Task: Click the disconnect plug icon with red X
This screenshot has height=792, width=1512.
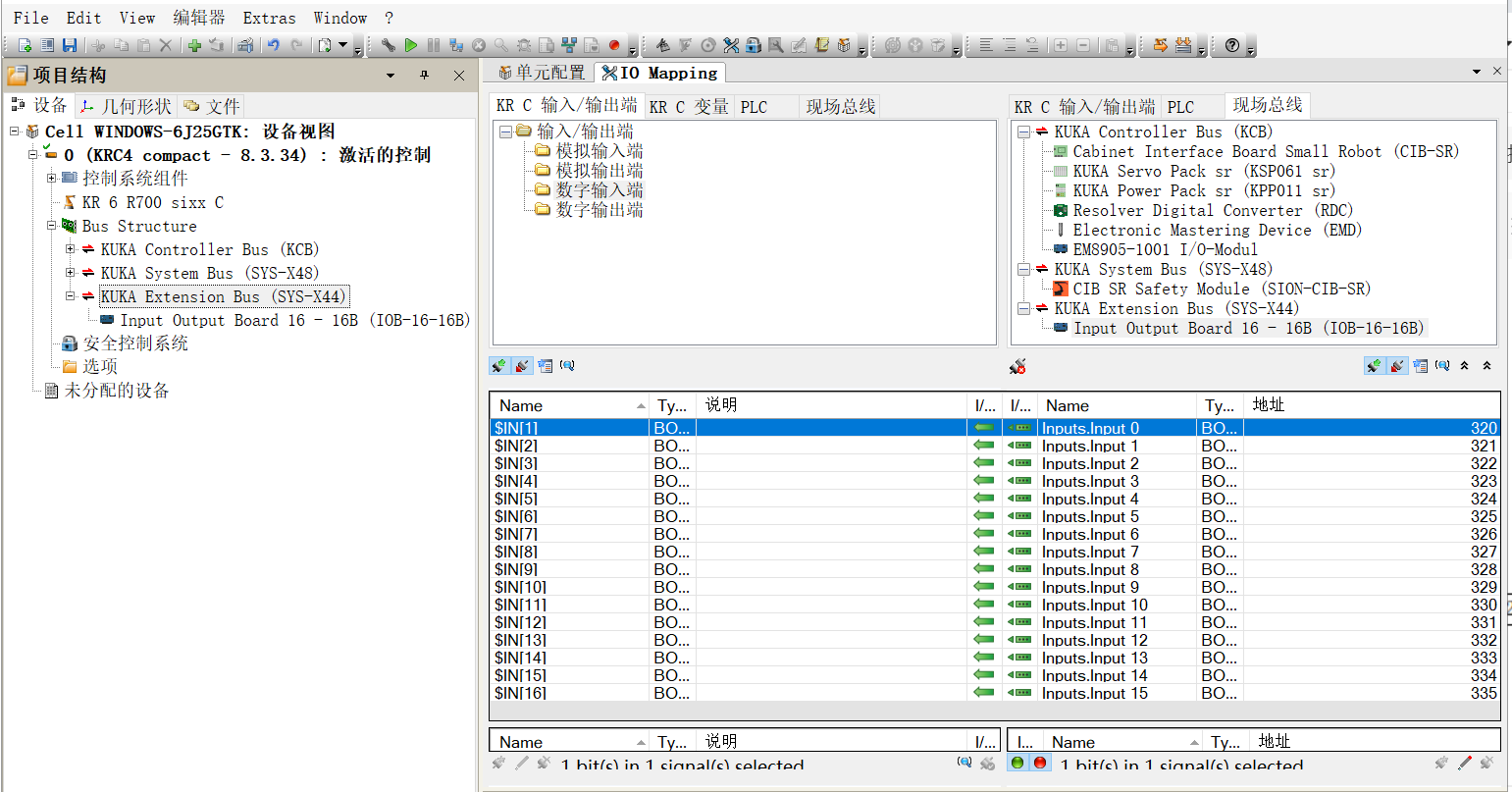Action: click(1018, 366)
